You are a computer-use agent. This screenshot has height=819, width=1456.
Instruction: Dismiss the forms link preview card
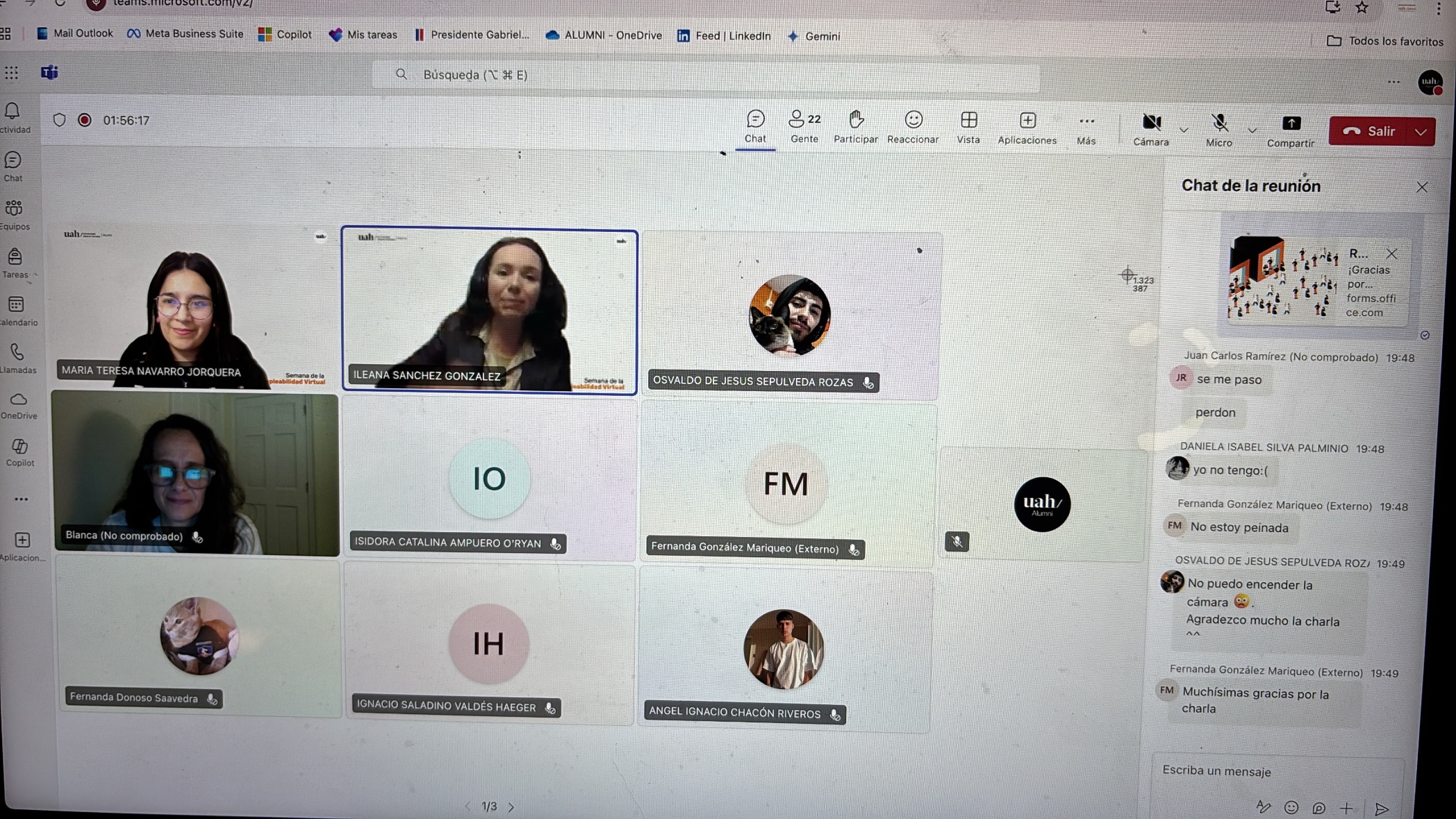[1391, 254]
